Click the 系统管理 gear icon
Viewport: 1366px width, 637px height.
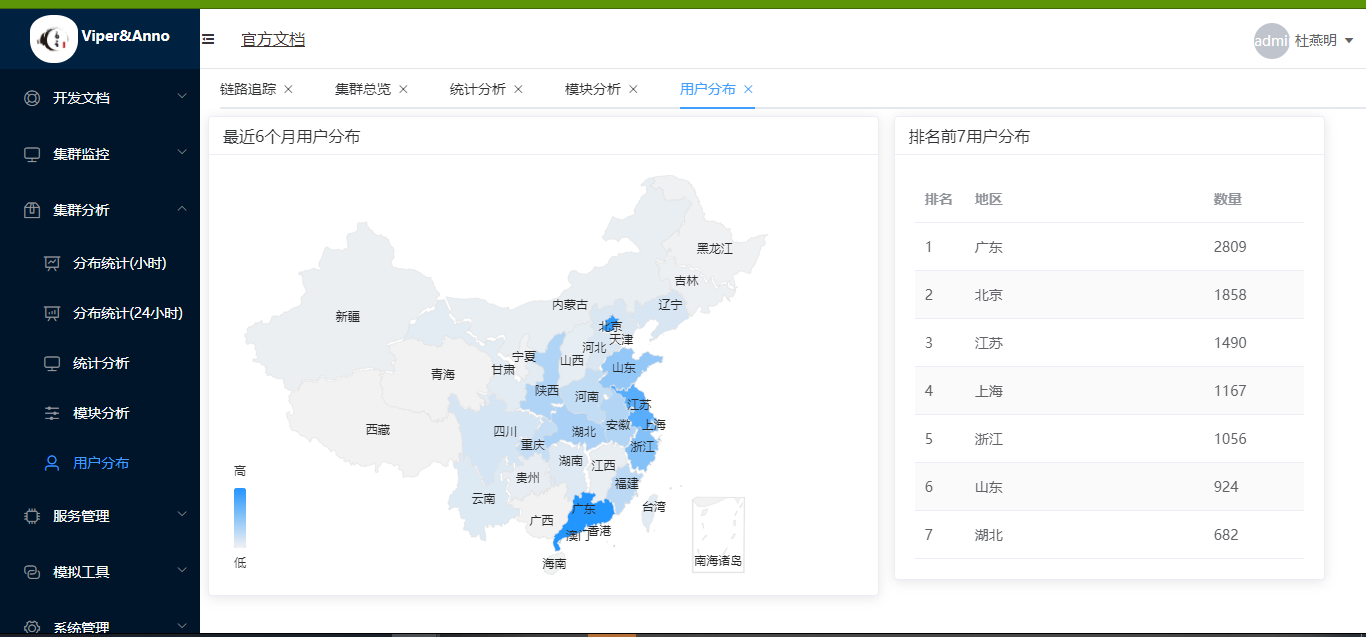32,628
